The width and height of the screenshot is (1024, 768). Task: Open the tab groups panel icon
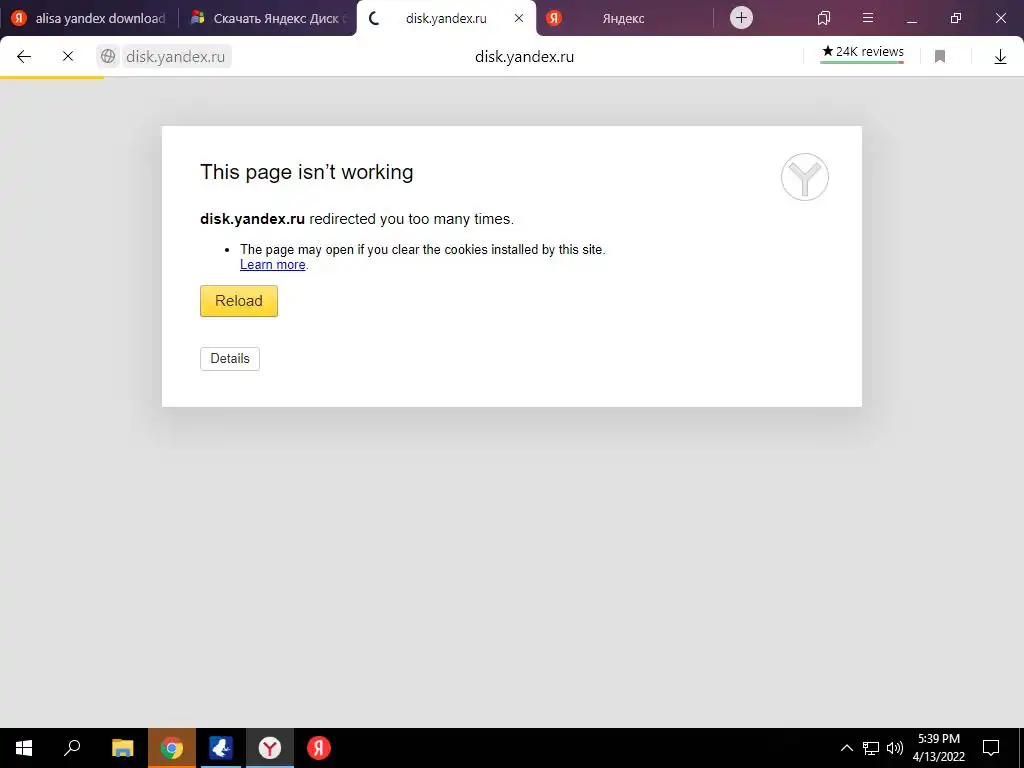[824, 18]
